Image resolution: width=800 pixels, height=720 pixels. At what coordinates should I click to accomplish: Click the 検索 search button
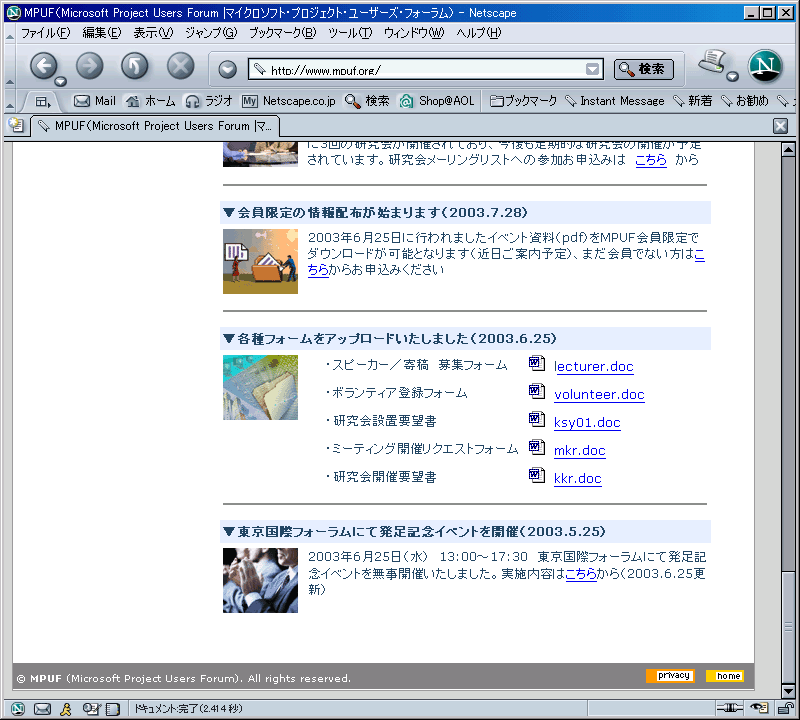click(643, 69)
